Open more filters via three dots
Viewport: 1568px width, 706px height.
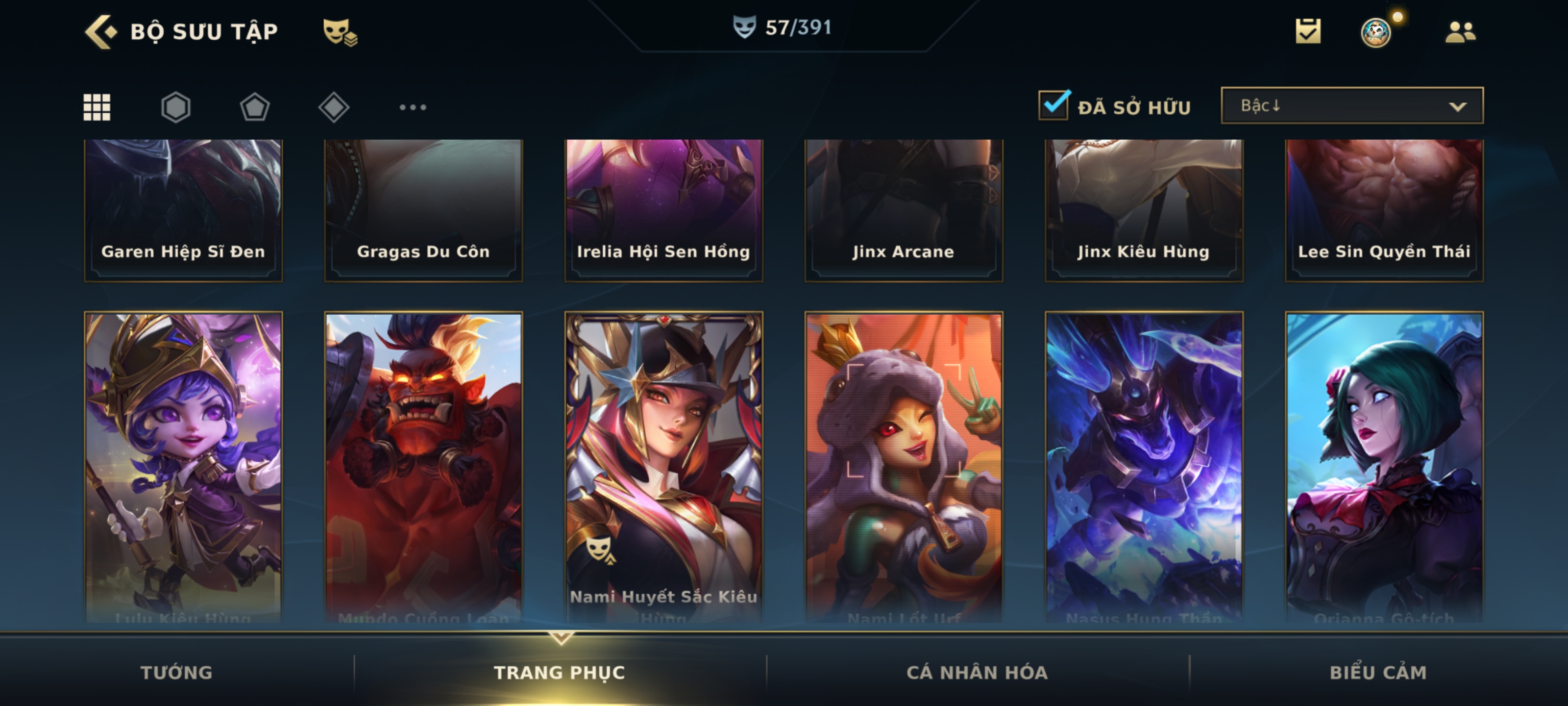[413, 107]
